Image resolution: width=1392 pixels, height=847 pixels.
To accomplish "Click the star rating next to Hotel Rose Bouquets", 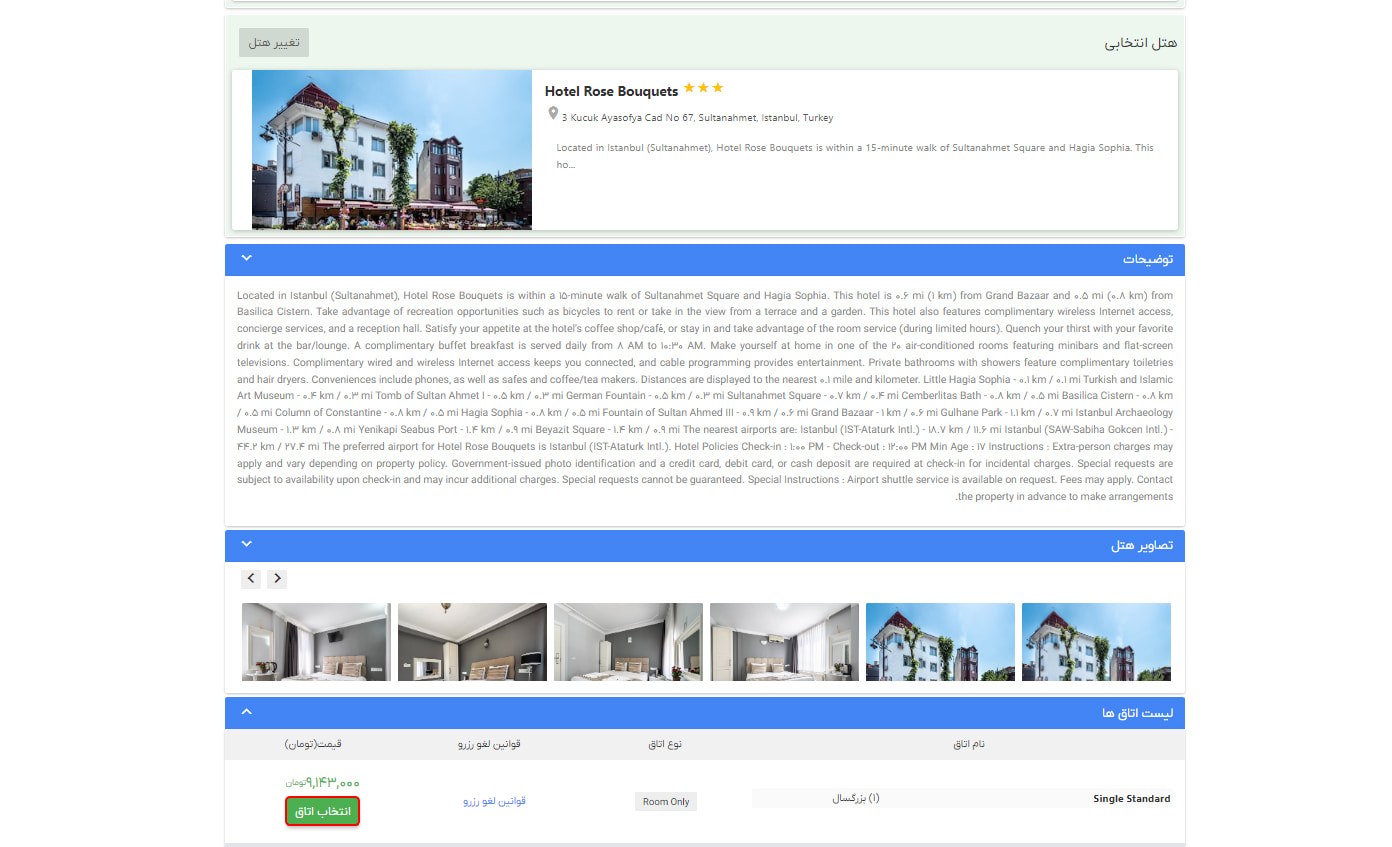I will click(x=703, y=88).
